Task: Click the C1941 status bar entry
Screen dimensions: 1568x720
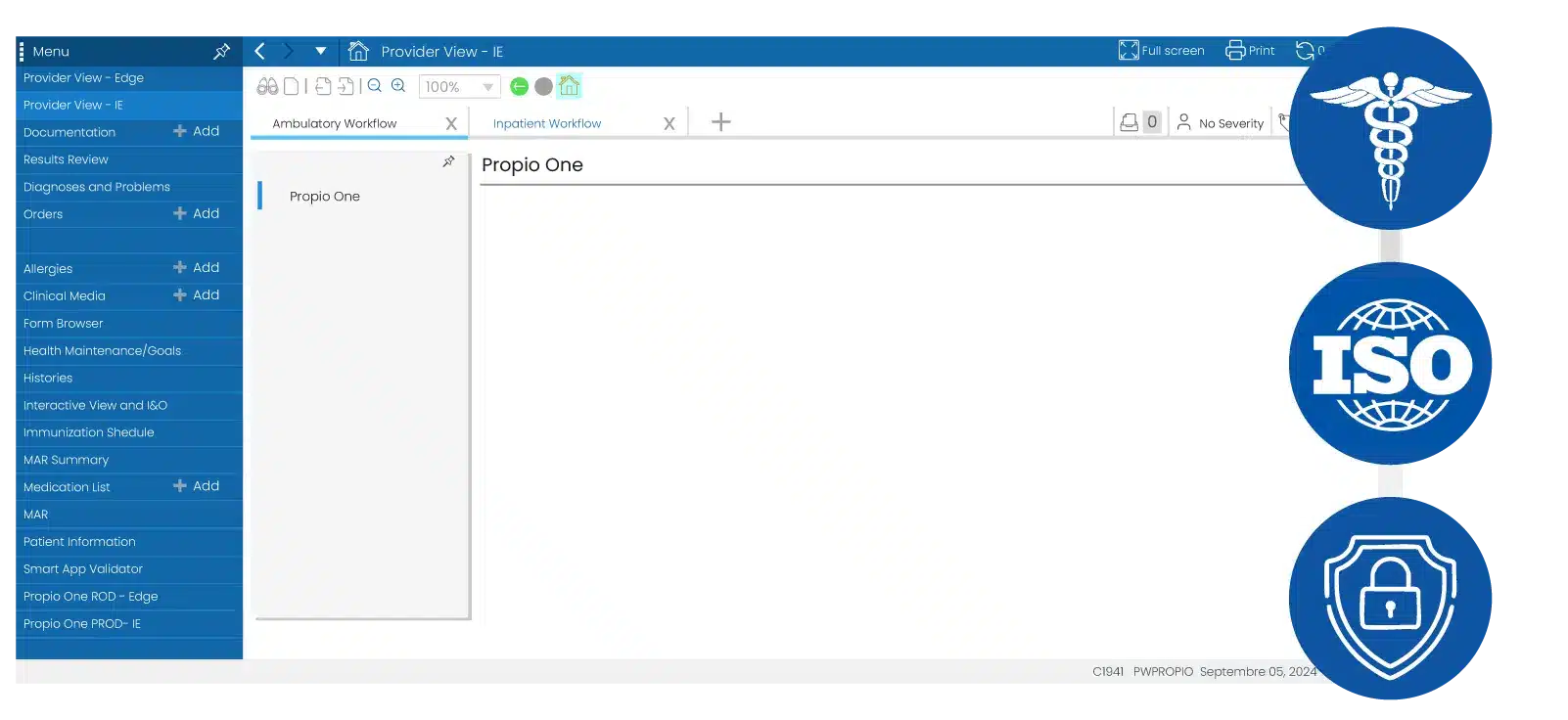Action: click(1108, 672)
